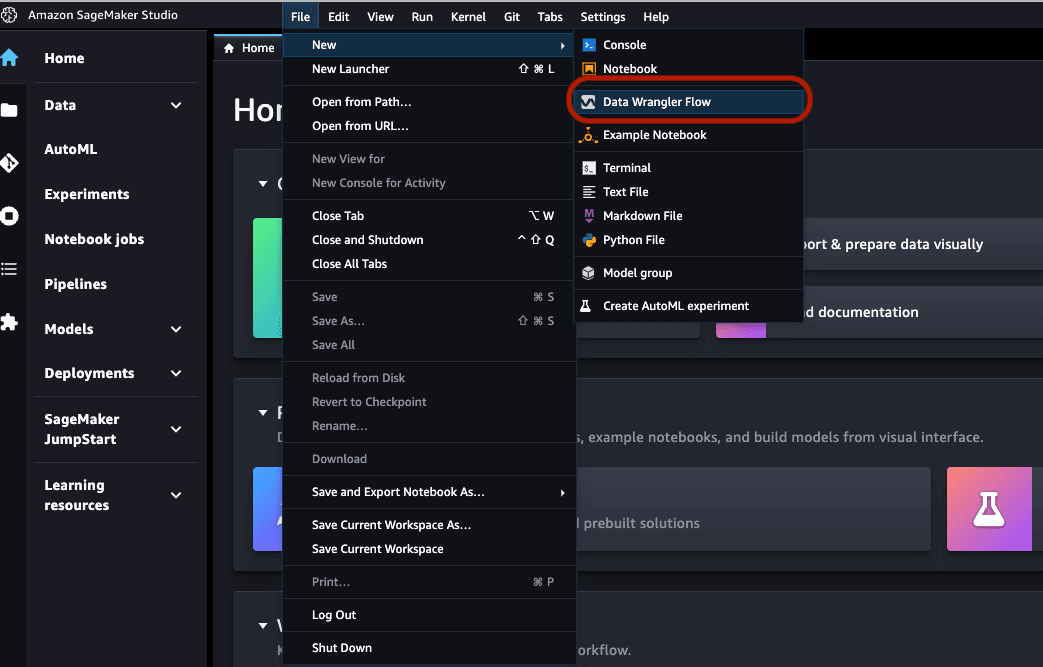
Task: Click the Model group cube icon
Action: [588, 273]
